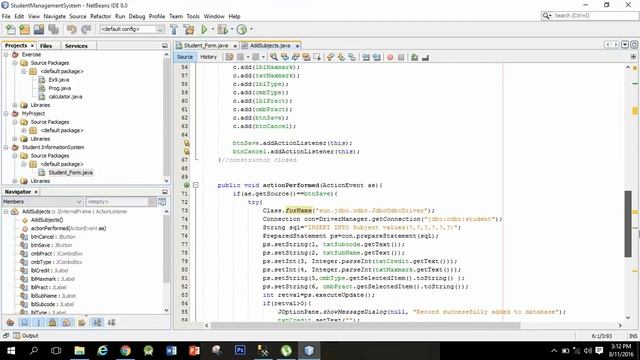Click the Source view button
Screen dimensions: 640x360
(x=184, y=57)
